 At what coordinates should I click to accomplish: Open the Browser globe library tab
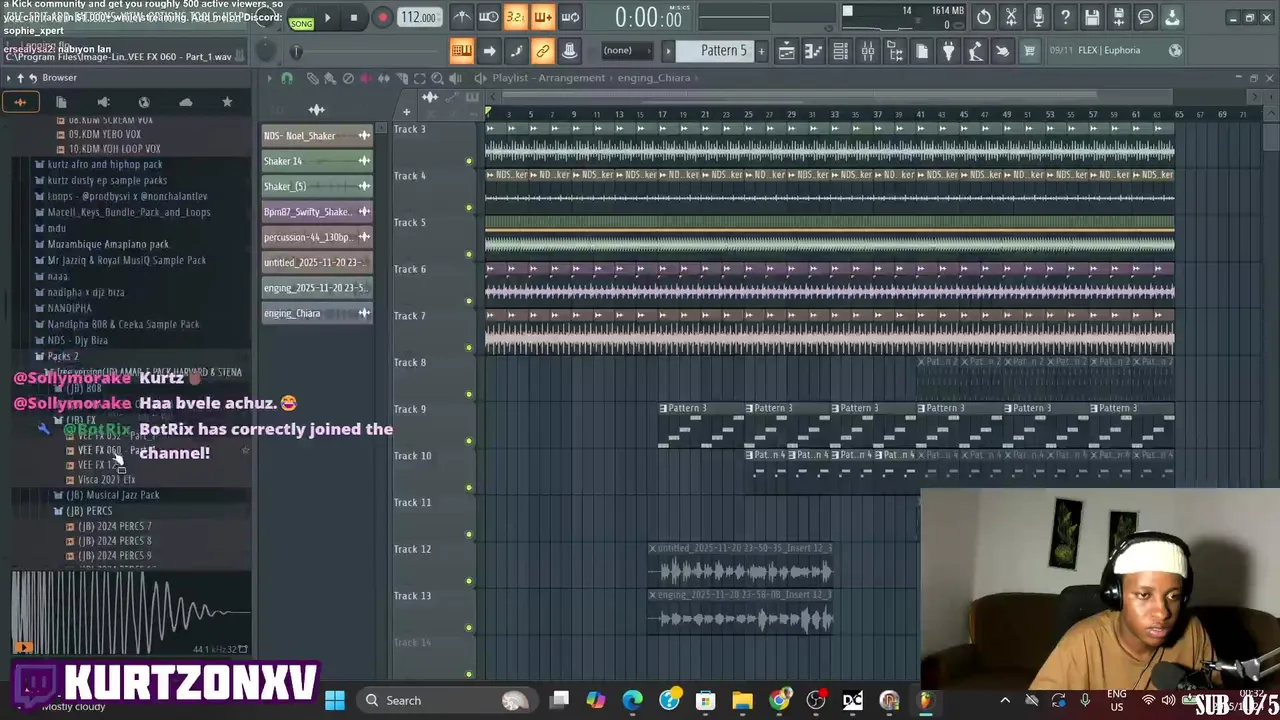(144, 102)
